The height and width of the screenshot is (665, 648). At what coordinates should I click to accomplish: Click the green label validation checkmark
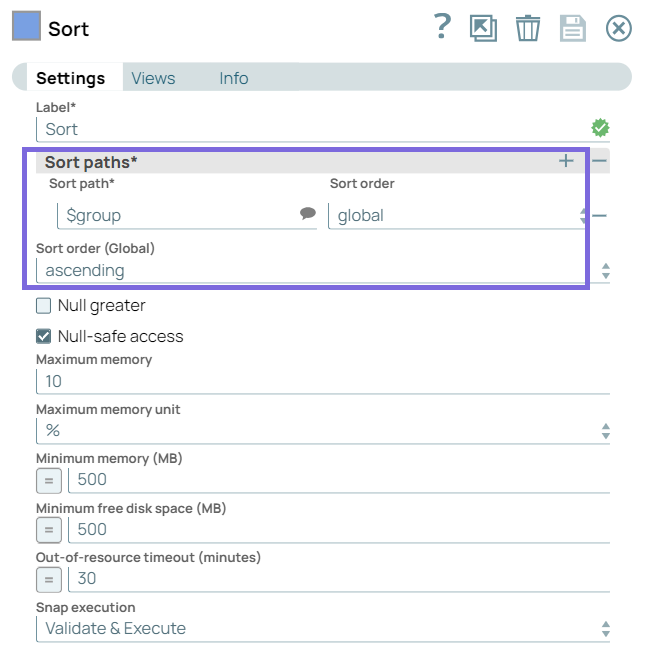[x=600, y=128]
